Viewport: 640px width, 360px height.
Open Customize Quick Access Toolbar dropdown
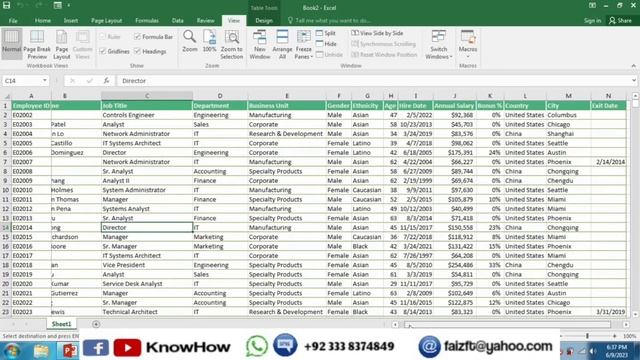69,5
